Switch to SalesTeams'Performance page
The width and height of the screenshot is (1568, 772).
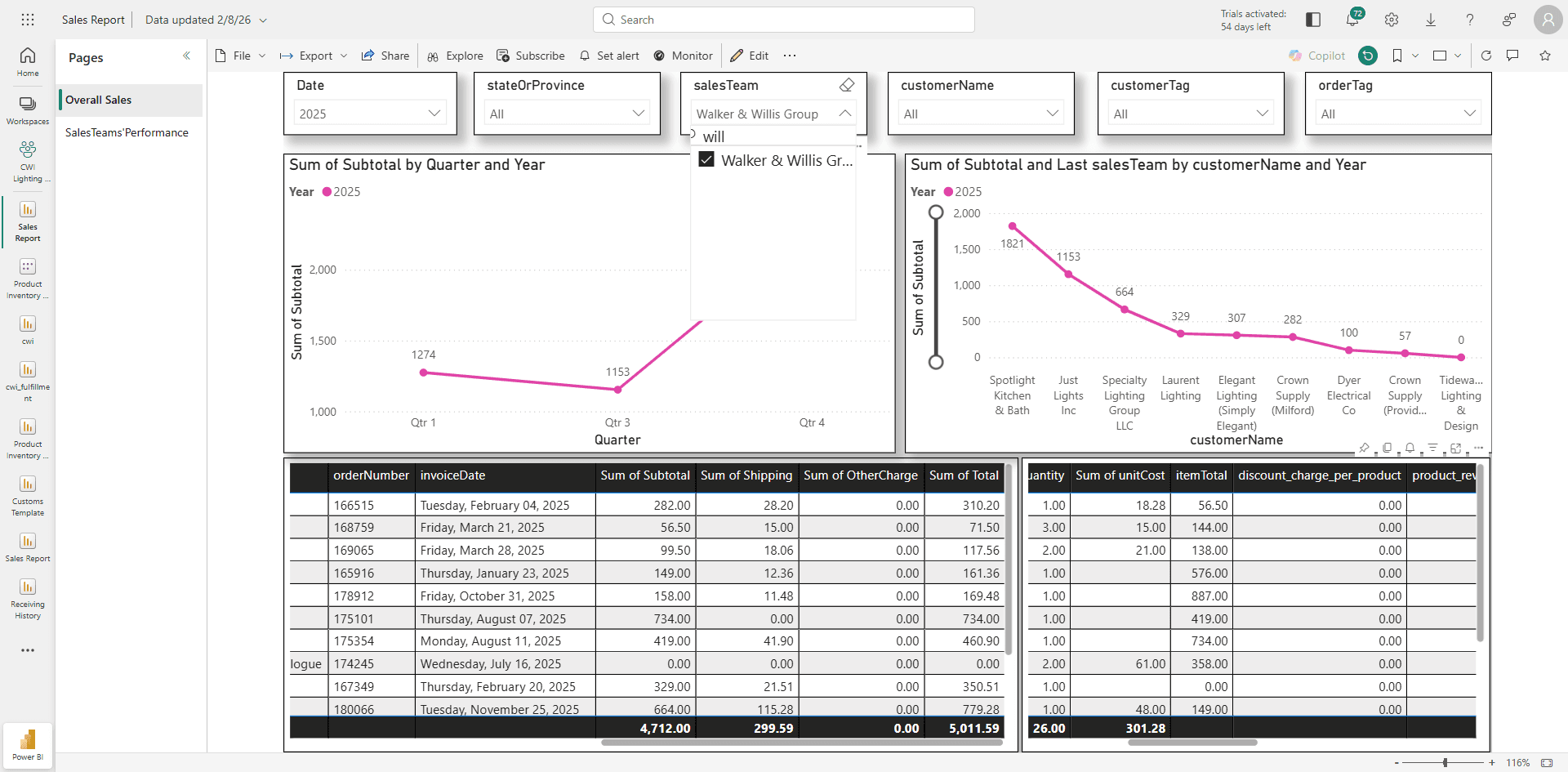pyautogui.click(x=127, y=132)
